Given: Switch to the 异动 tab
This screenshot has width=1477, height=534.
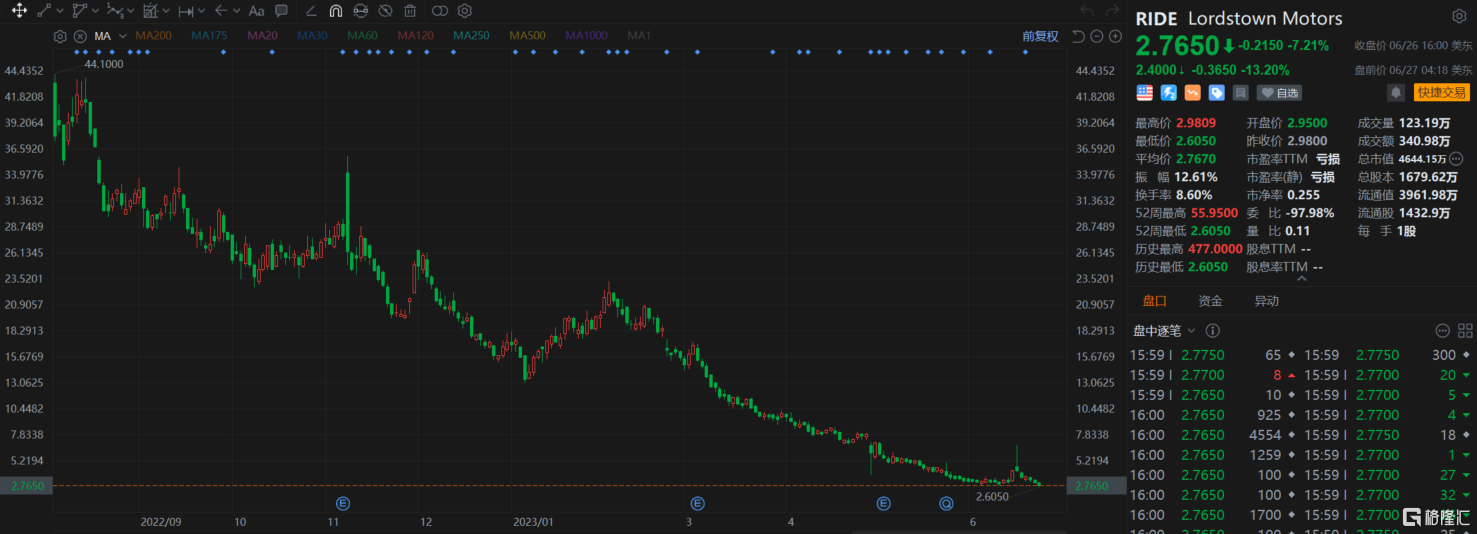Looking at the screenshot, I should (1266, 301).
